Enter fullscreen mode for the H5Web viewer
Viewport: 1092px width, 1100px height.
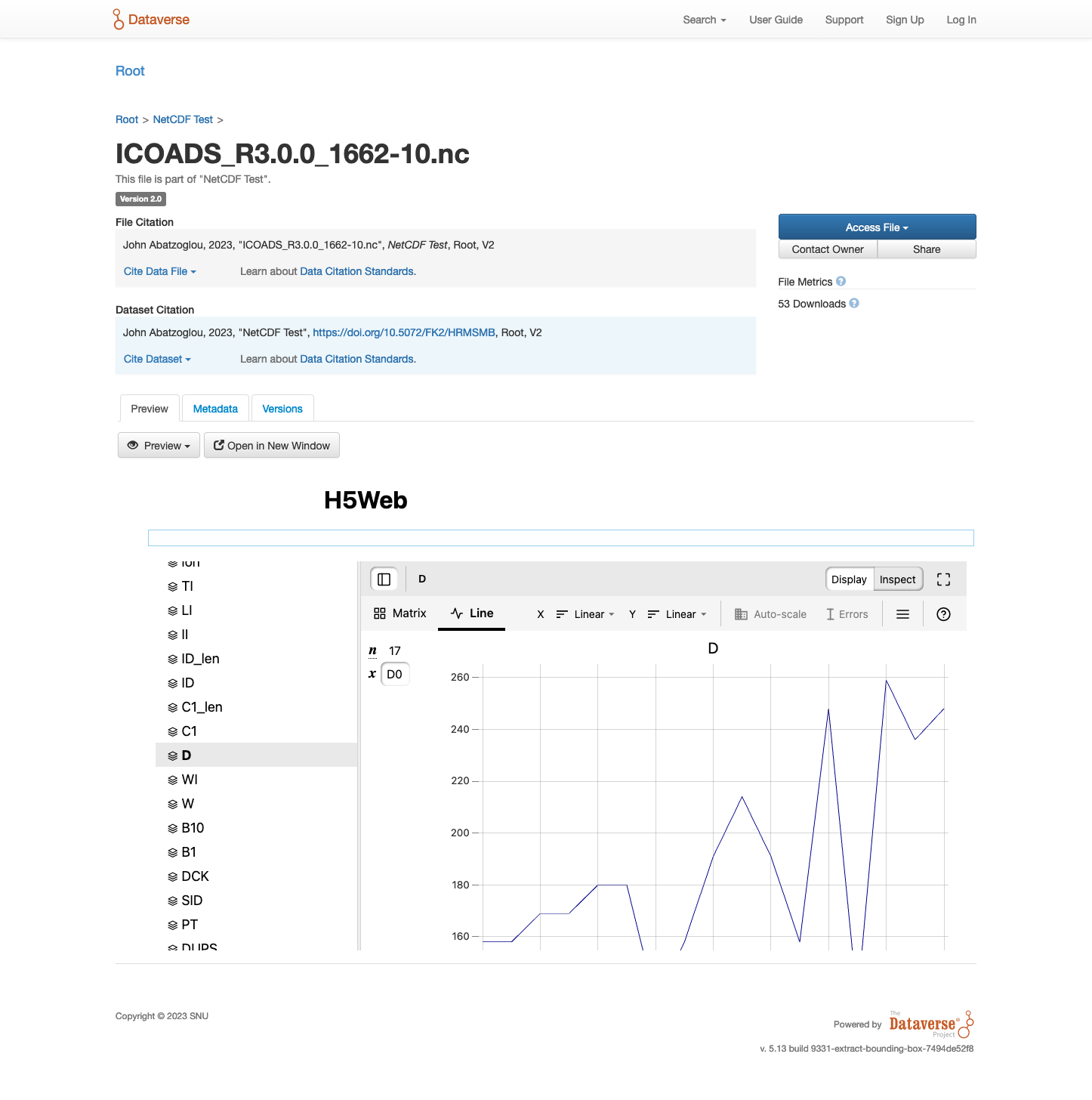[x=943, y=579]
